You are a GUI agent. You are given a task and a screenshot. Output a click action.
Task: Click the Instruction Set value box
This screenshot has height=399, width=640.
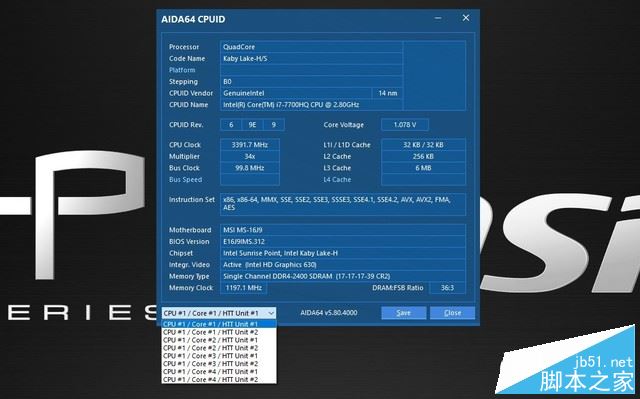(x=343, y=204)
